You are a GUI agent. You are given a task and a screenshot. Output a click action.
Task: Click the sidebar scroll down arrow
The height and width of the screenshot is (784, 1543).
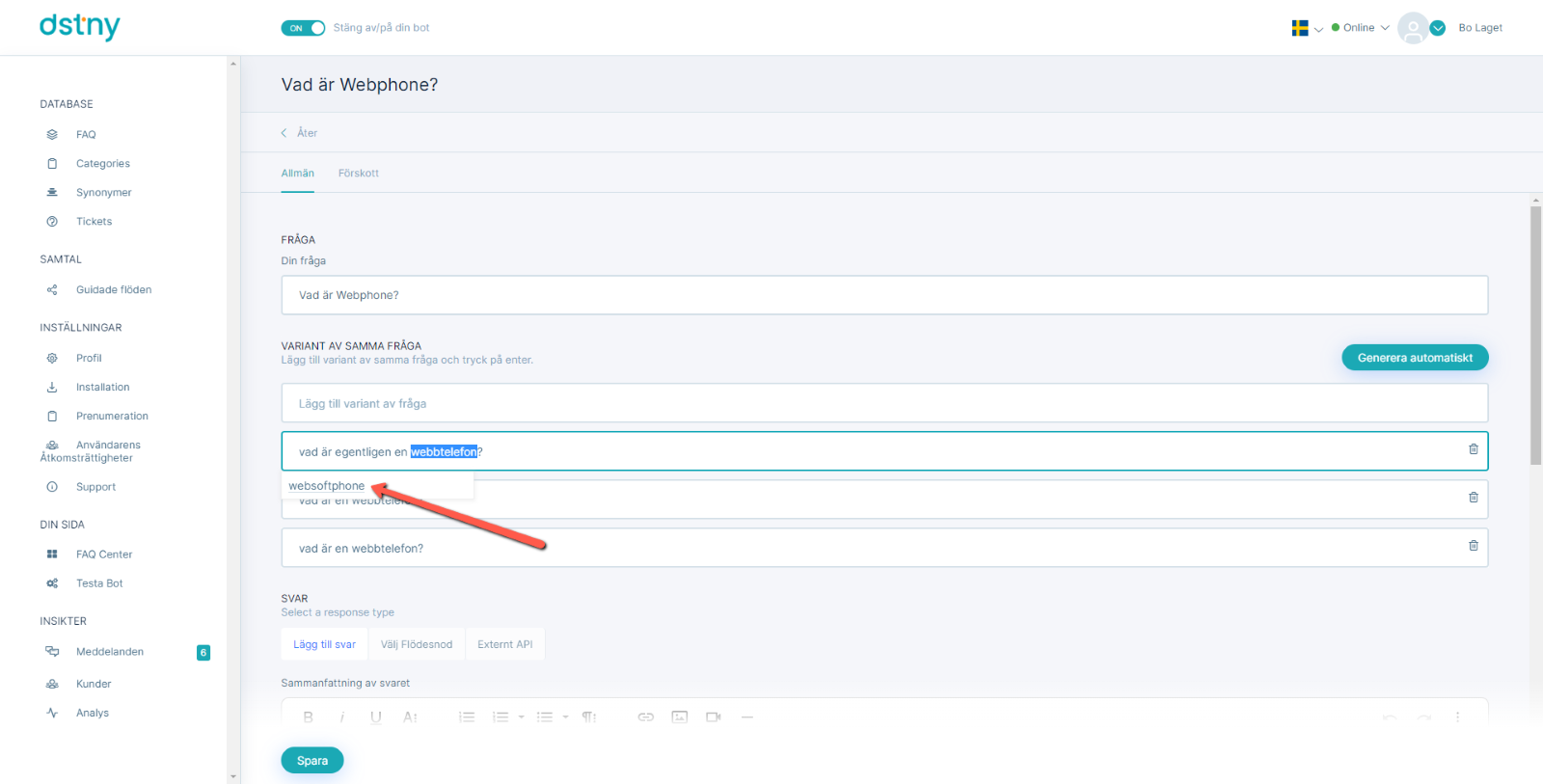[x=232, y=776]
